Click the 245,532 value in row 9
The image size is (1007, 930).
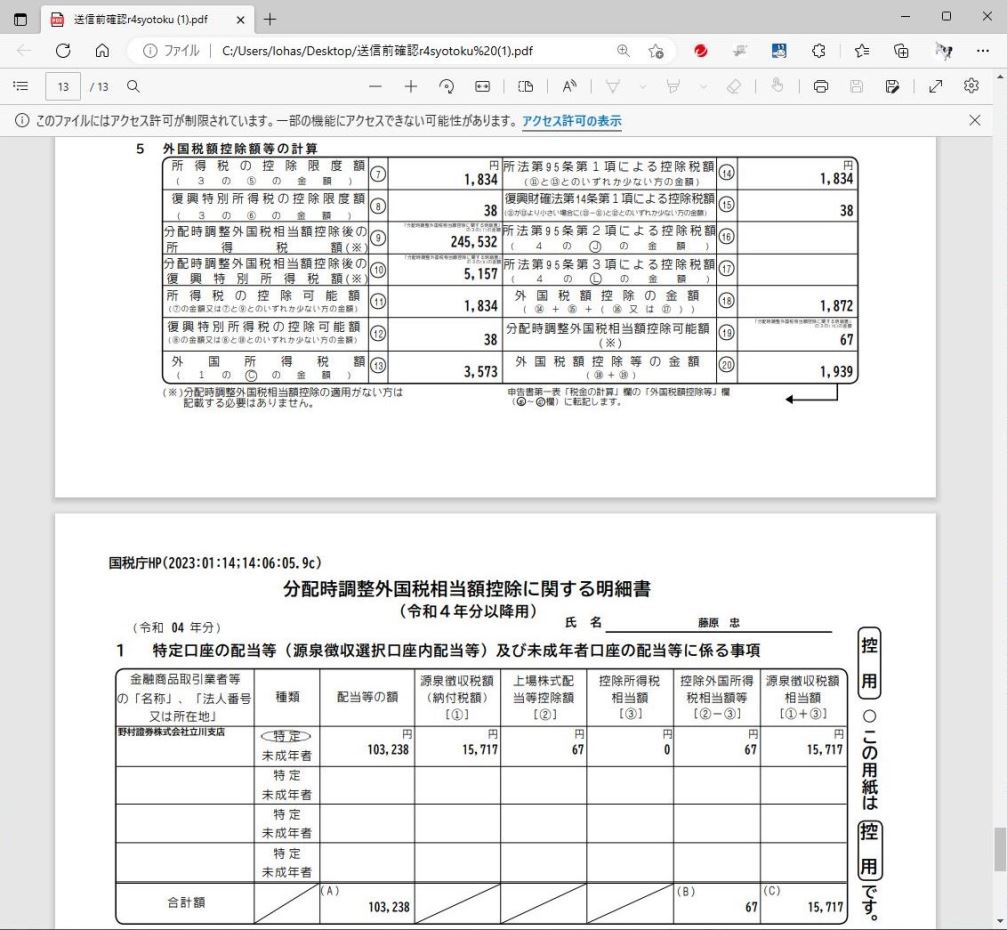(x=474, y=241)
